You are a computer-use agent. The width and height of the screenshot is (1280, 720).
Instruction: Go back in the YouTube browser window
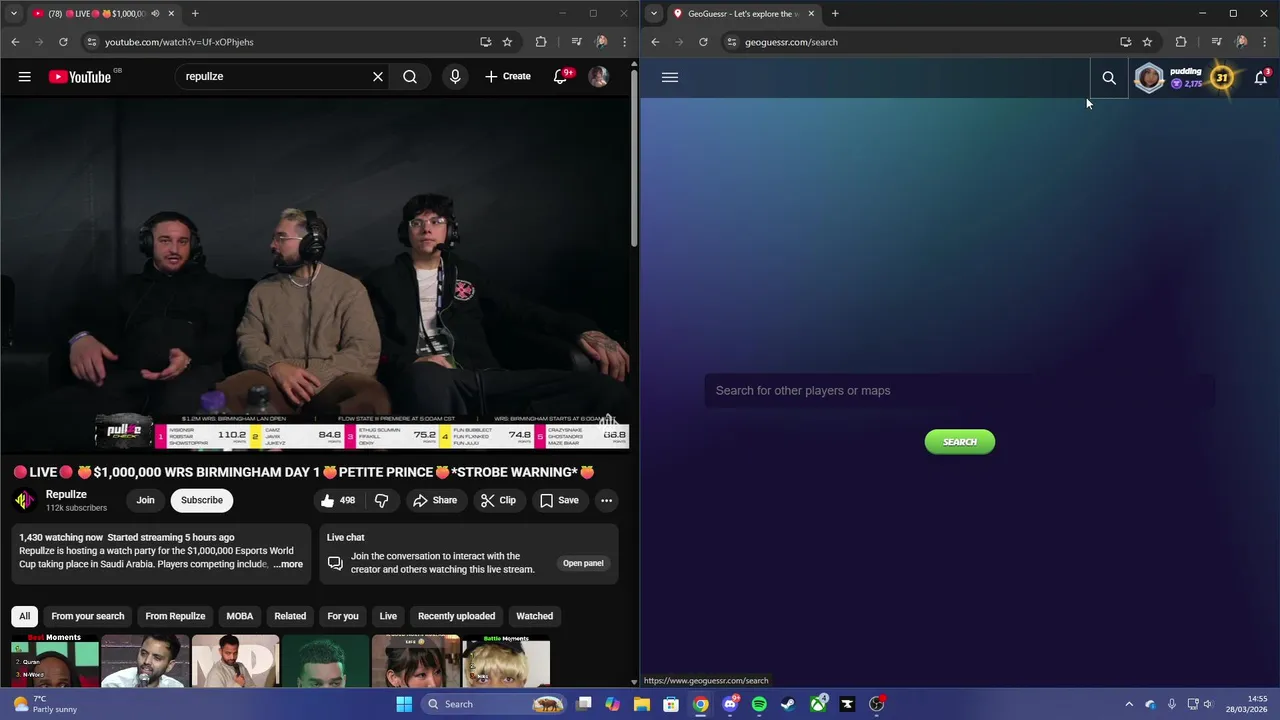pos(15,42)
